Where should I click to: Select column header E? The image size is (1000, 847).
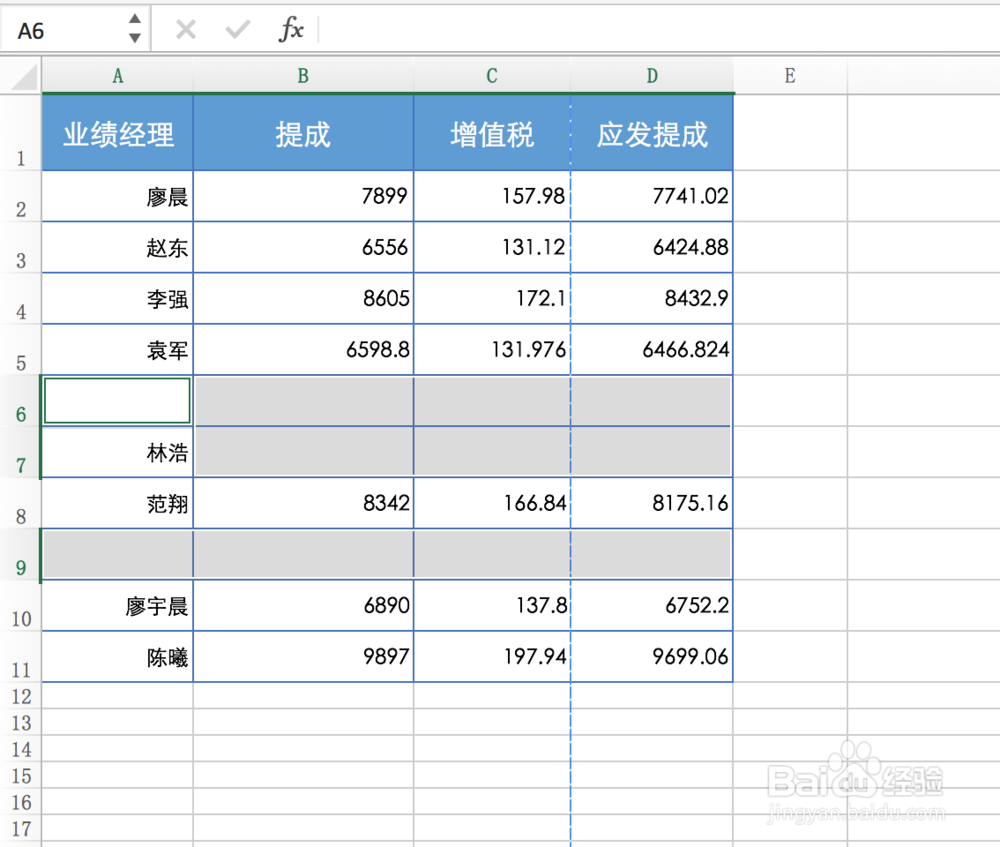pyautogui.click(x=789, y=75)
